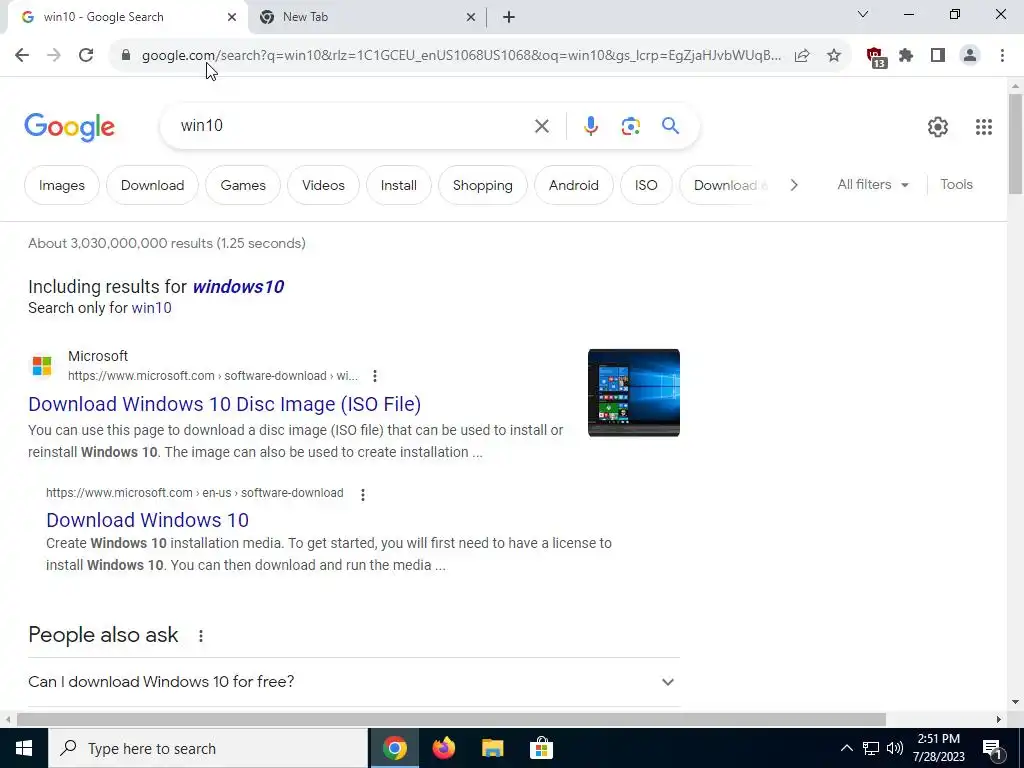Screen dimensions: 1024x768
Task: Click the Windows 10 laptop thumbnail
Action: tap(633, 392)
